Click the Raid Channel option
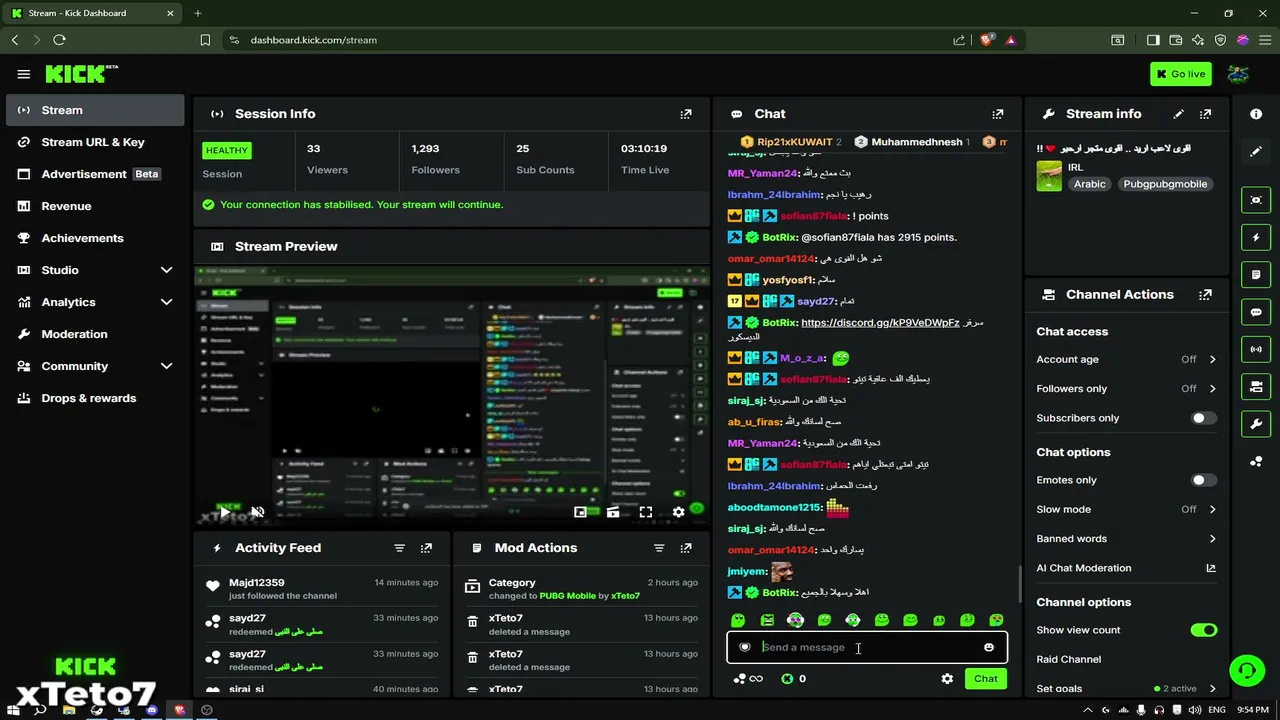Screen dimensions: 1280x720 1069,659
